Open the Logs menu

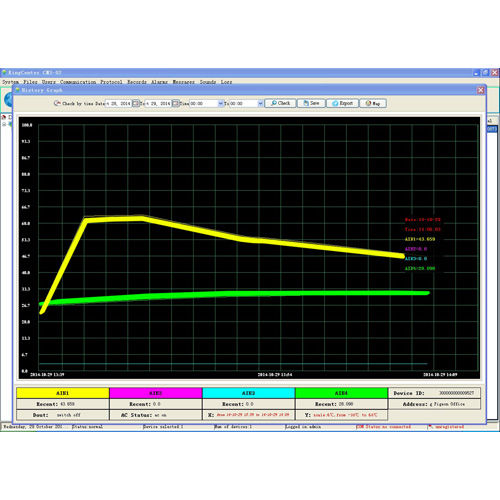pyautogui.click(x=226, y=82)
